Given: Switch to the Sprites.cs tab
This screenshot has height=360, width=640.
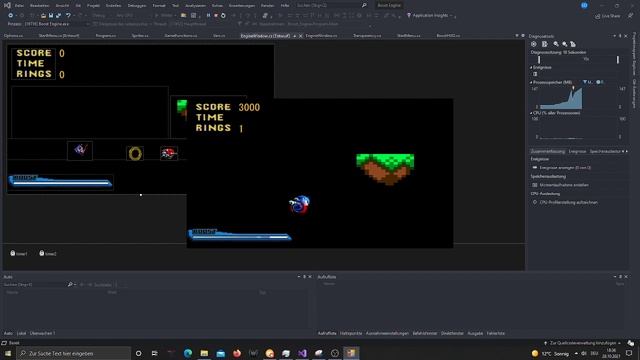Looking at the screenshot, I should (140, 36).
